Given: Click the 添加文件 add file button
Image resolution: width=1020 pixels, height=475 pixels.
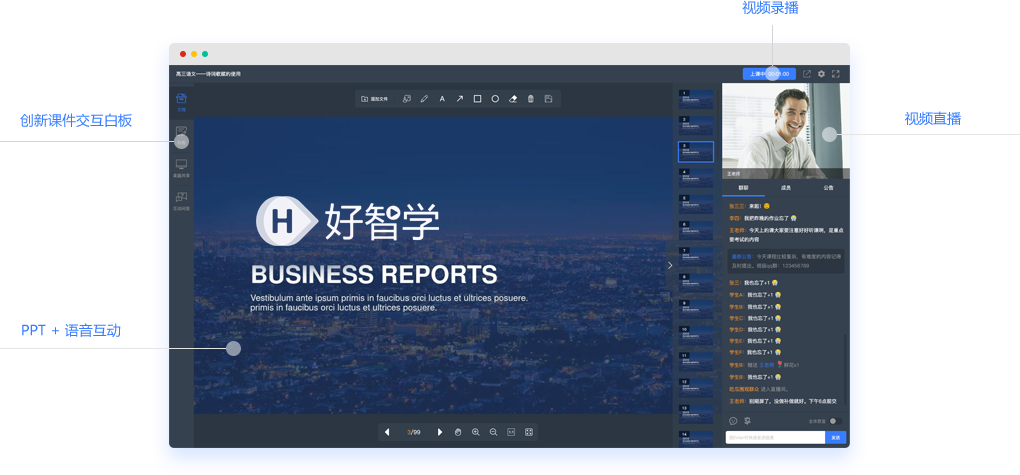Looking at the screenshot, I should pos(375,99).
